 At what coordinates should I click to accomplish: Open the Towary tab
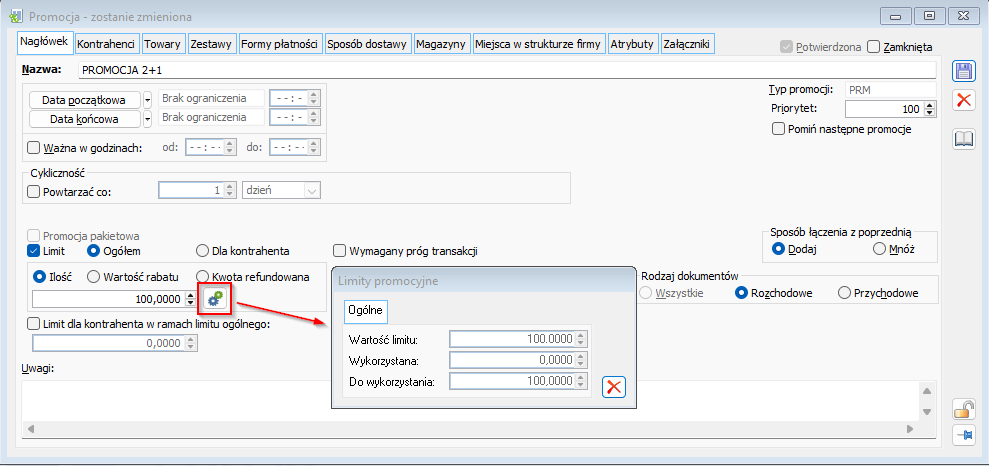[162, 44]
